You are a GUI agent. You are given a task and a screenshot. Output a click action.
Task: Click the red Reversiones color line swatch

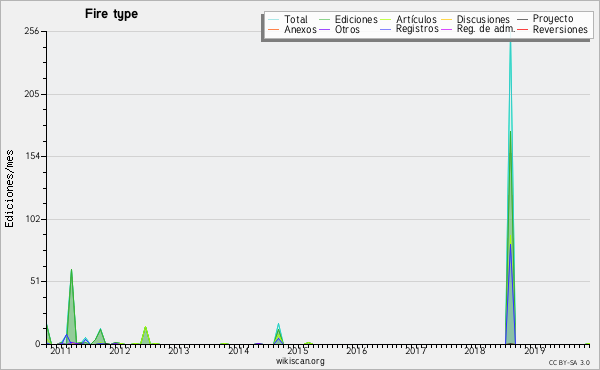point(522,29)
